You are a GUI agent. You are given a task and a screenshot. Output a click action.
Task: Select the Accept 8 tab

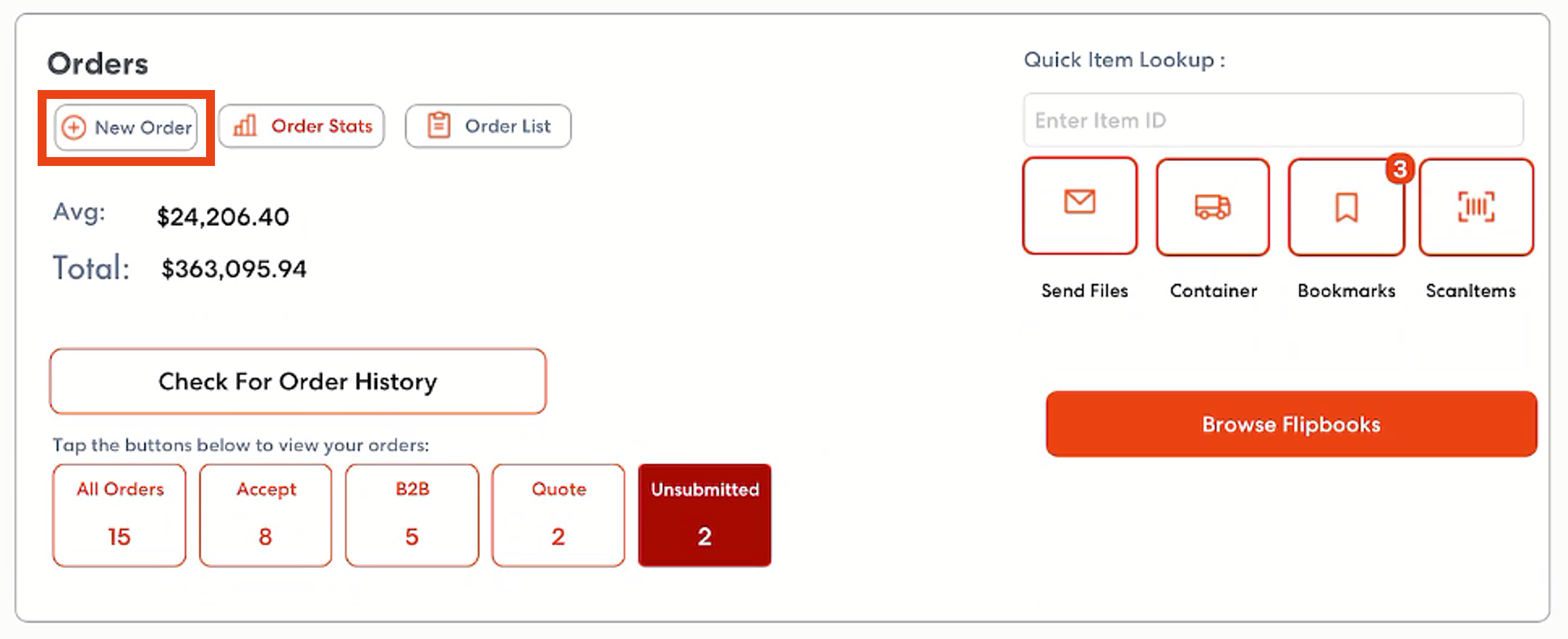pyautogui.click(x=265, y=515)
